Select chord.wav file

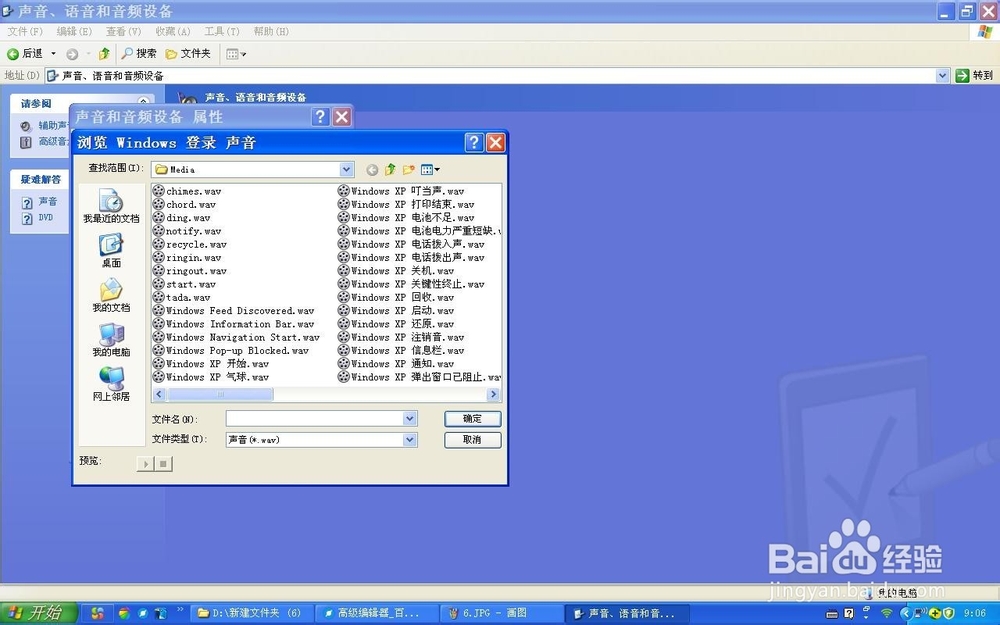pyautogui.click(x=184, y=204)
